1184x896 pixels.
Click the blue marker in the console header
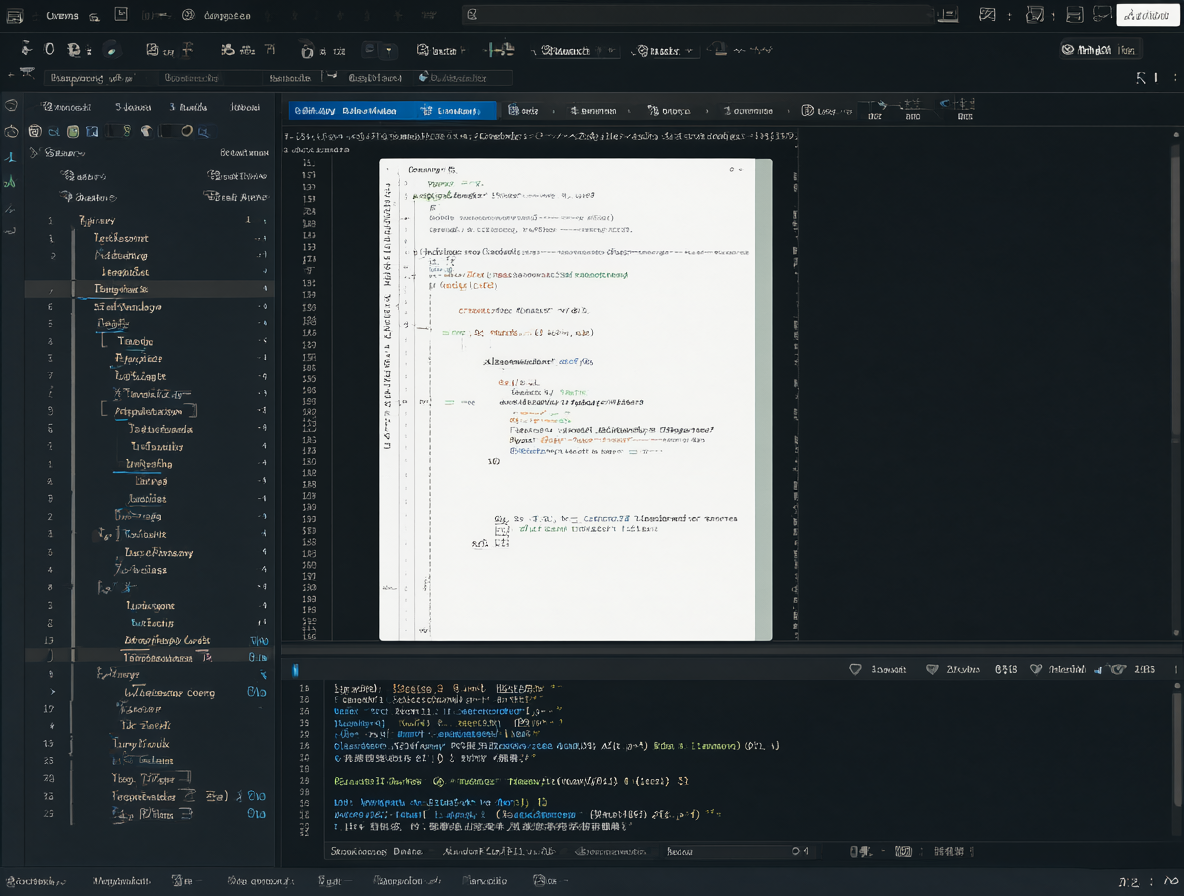coord(295,670)
